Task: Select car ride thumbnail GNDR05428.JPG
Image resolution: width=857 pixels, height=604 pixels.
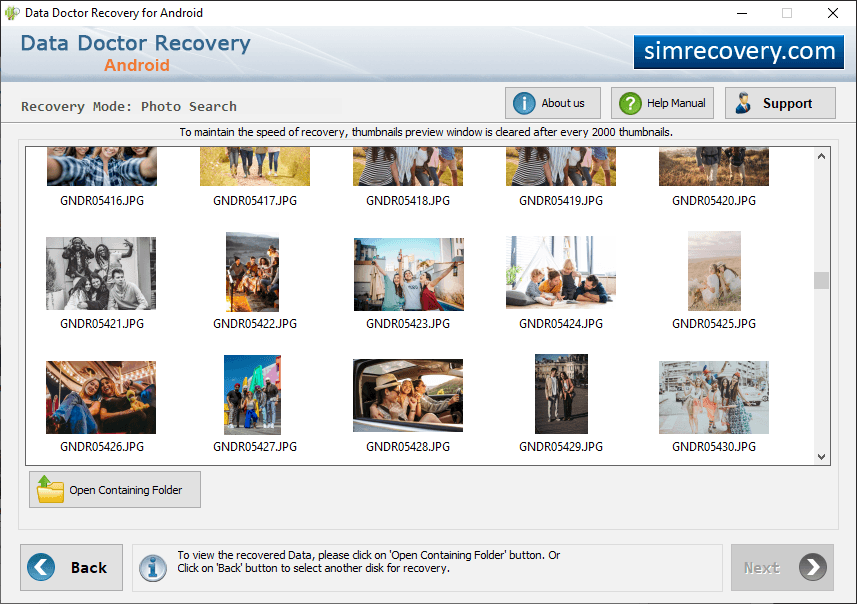Action: coord(408,395)
